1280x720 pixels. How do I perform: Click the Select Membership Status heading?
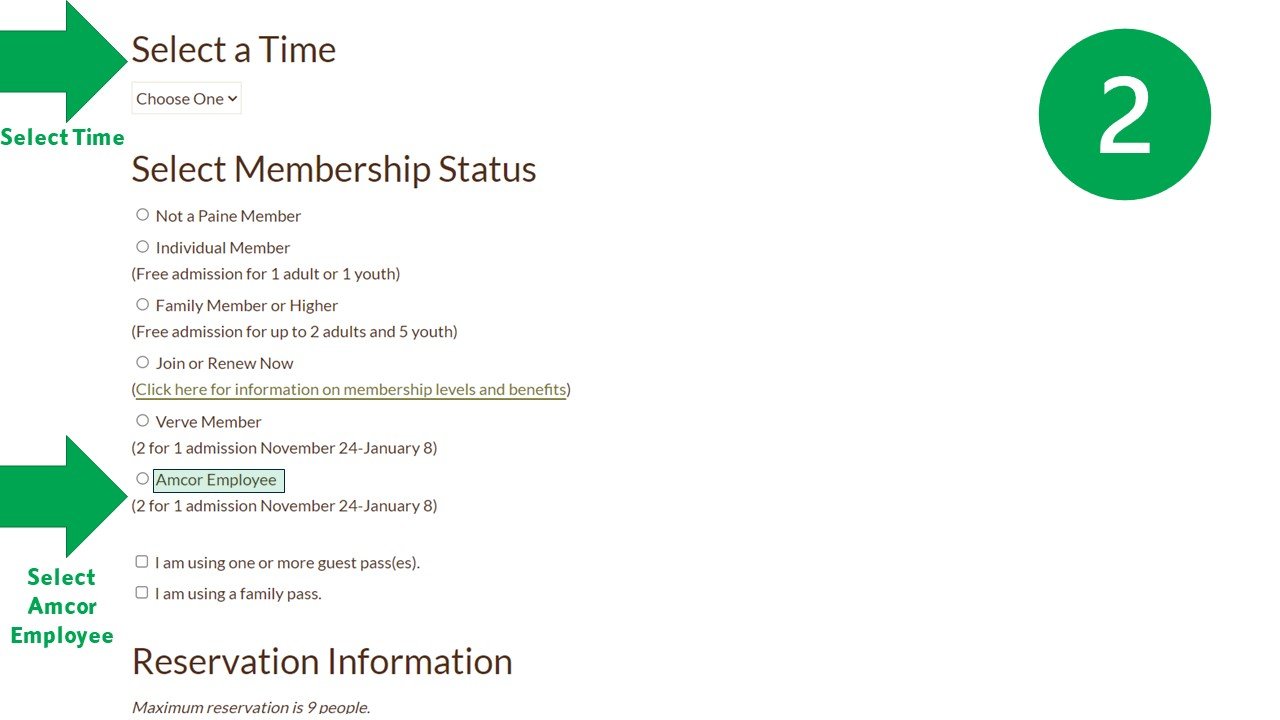click(x=334, y=169)
